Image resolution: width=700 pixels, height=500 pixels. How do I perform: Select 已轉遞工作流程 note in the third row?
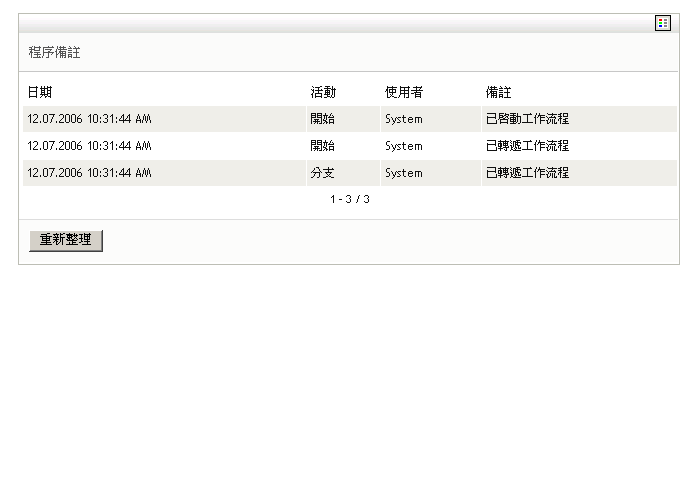click(x=527, y=173)
